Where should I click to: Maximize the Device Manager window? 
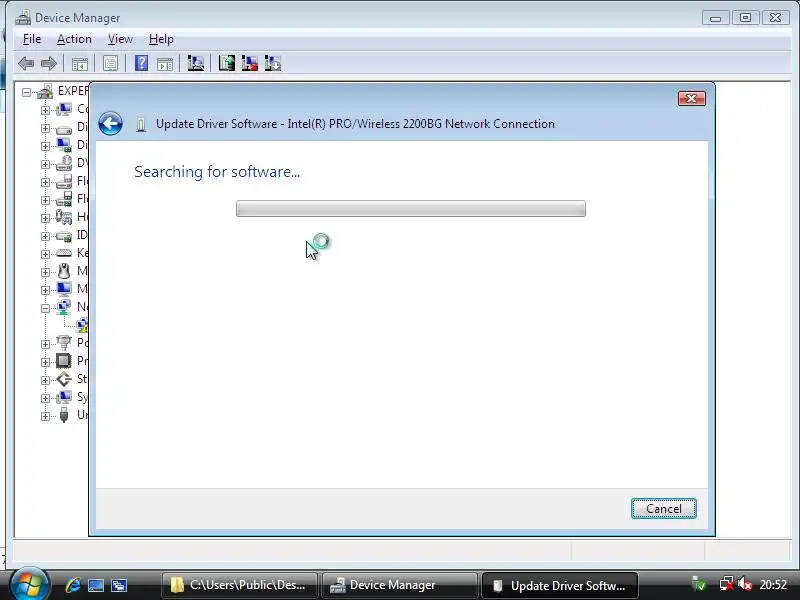(x=745, y=18)
